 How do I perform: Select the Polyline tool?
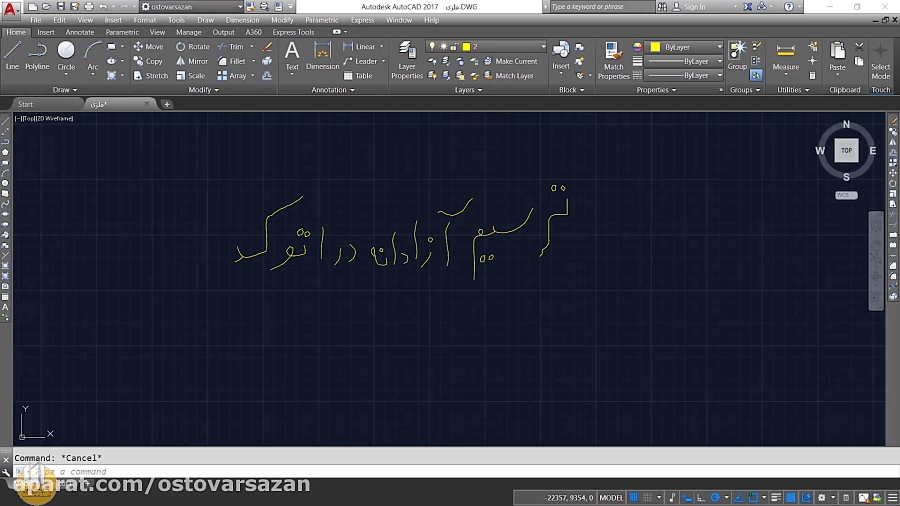37,56
